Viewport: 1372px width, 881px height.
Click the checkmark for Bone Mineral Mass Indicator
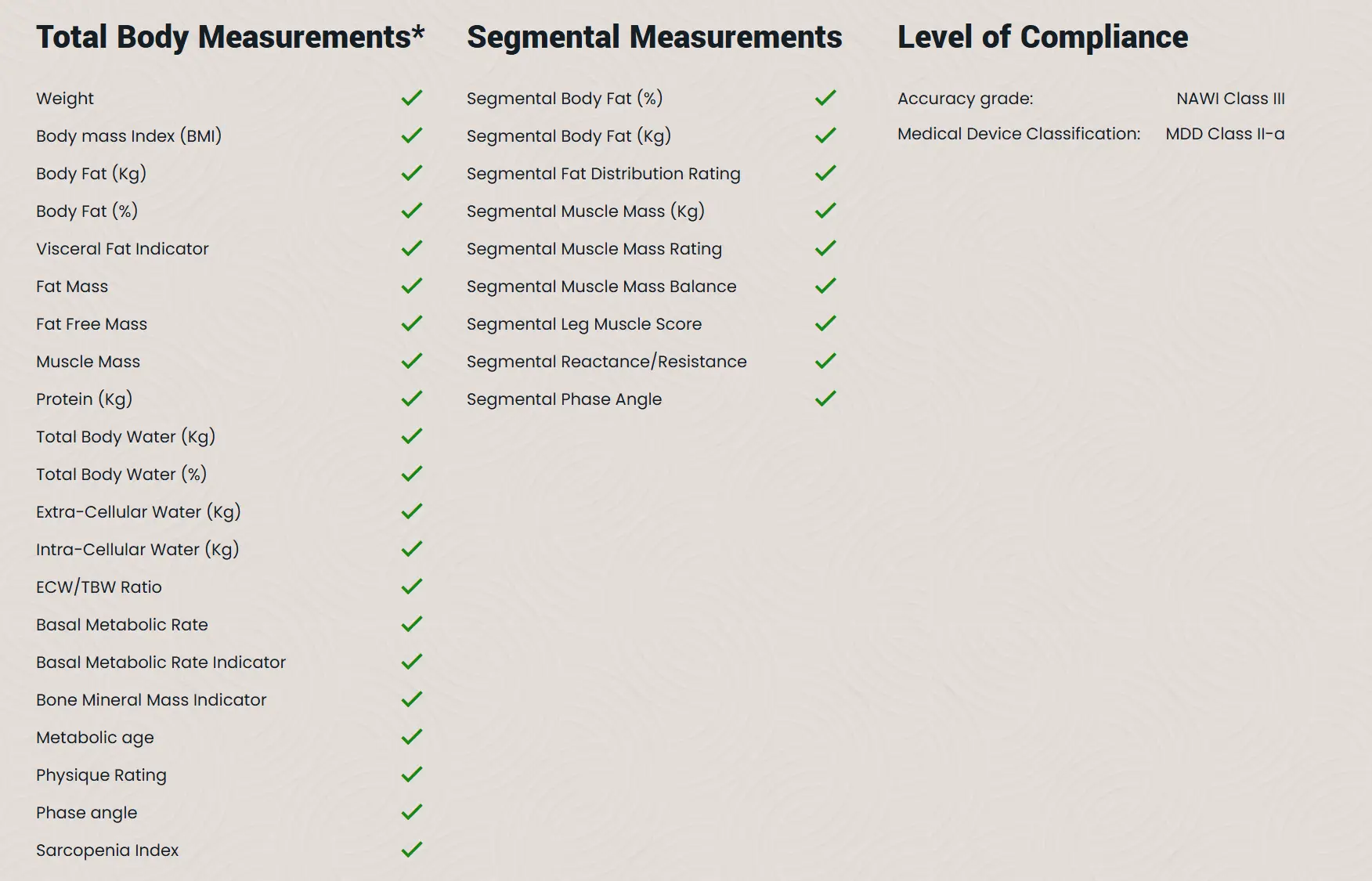(412, 699)
